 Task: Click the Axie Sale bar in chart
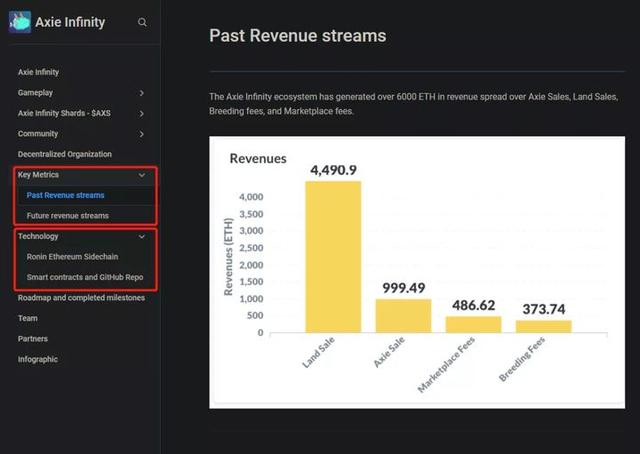click(403, 316)
